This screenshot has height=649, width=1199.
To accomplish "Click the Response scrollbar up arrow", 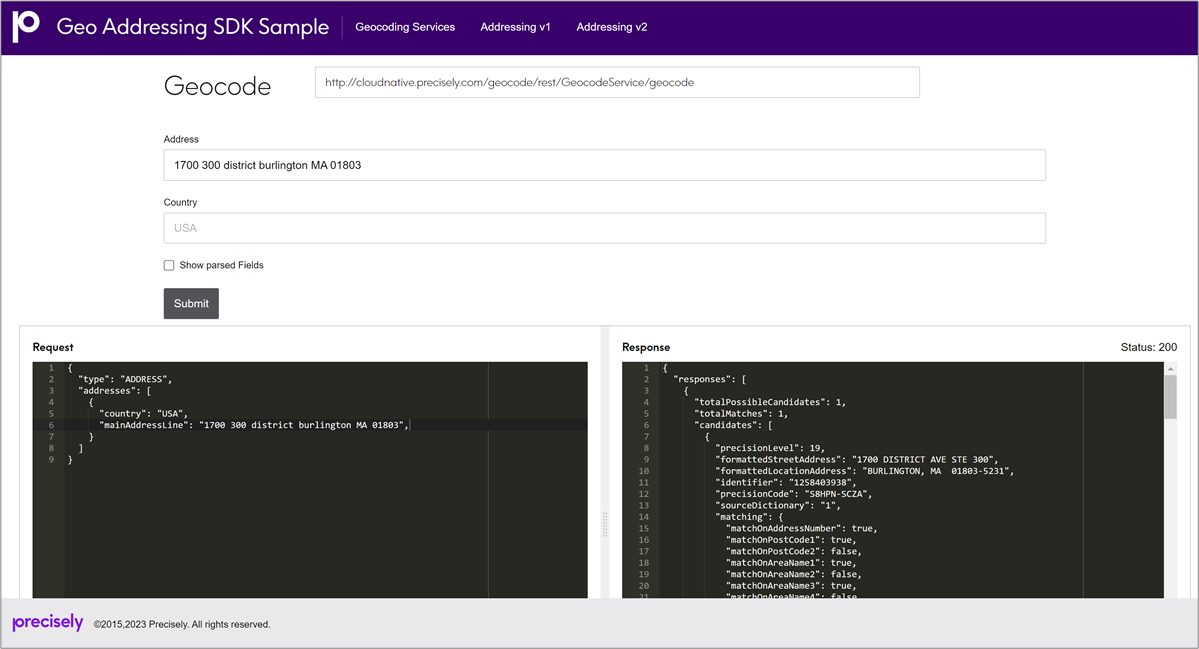I will pos(1170,368).
